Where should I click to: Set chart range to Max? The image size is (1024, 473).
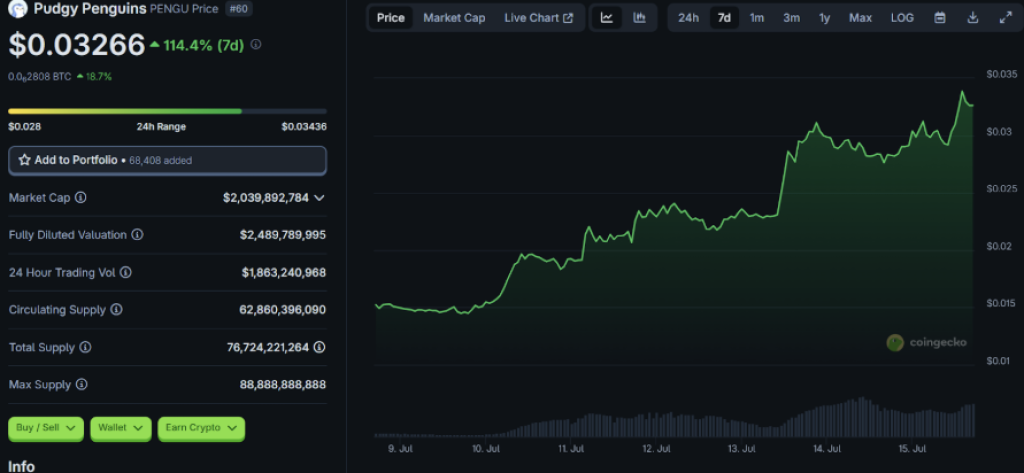(860, 18)
